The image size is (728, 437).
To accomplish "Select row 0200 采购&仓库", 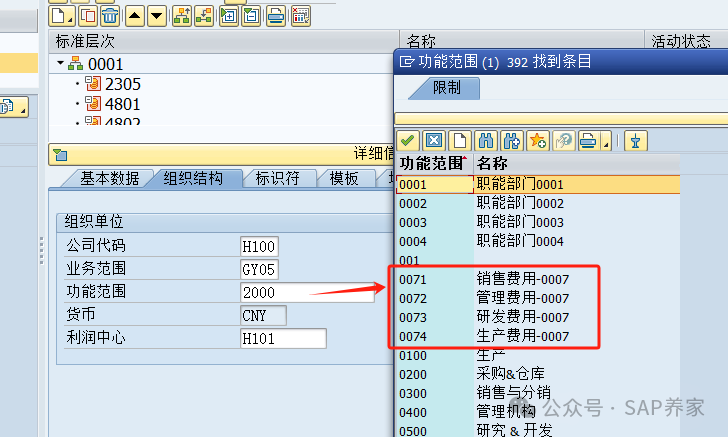I will click(x=538, y=375).
